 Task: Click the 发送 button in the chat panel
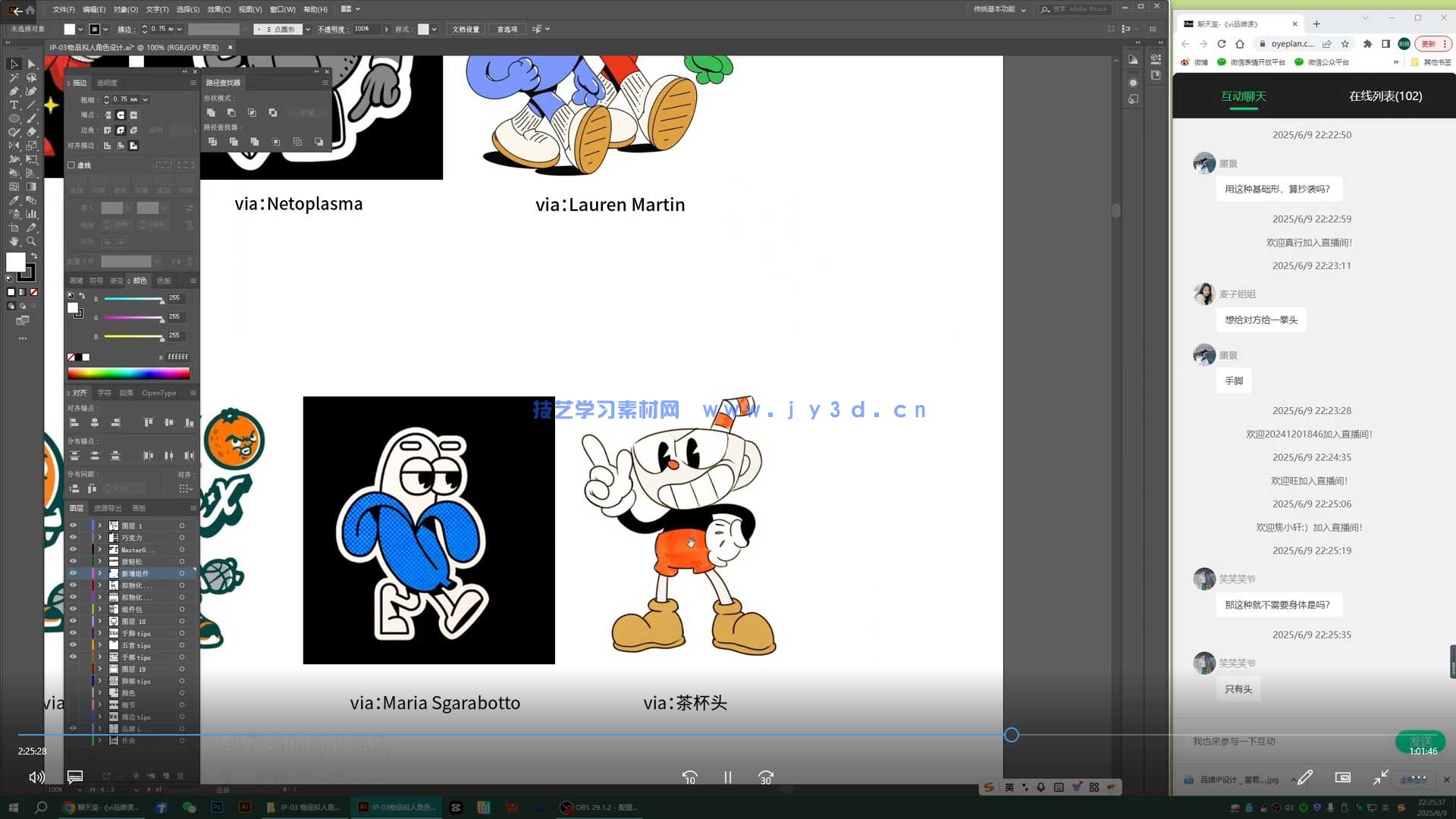coord(1420,742)
